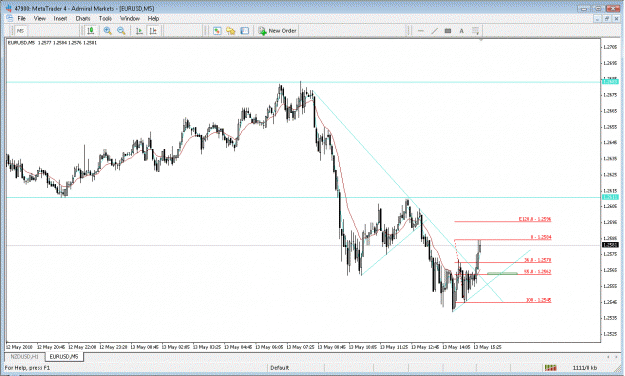Open the Charts menu
Viewport: 625px width, 376px height.
(x=83, y=18)
